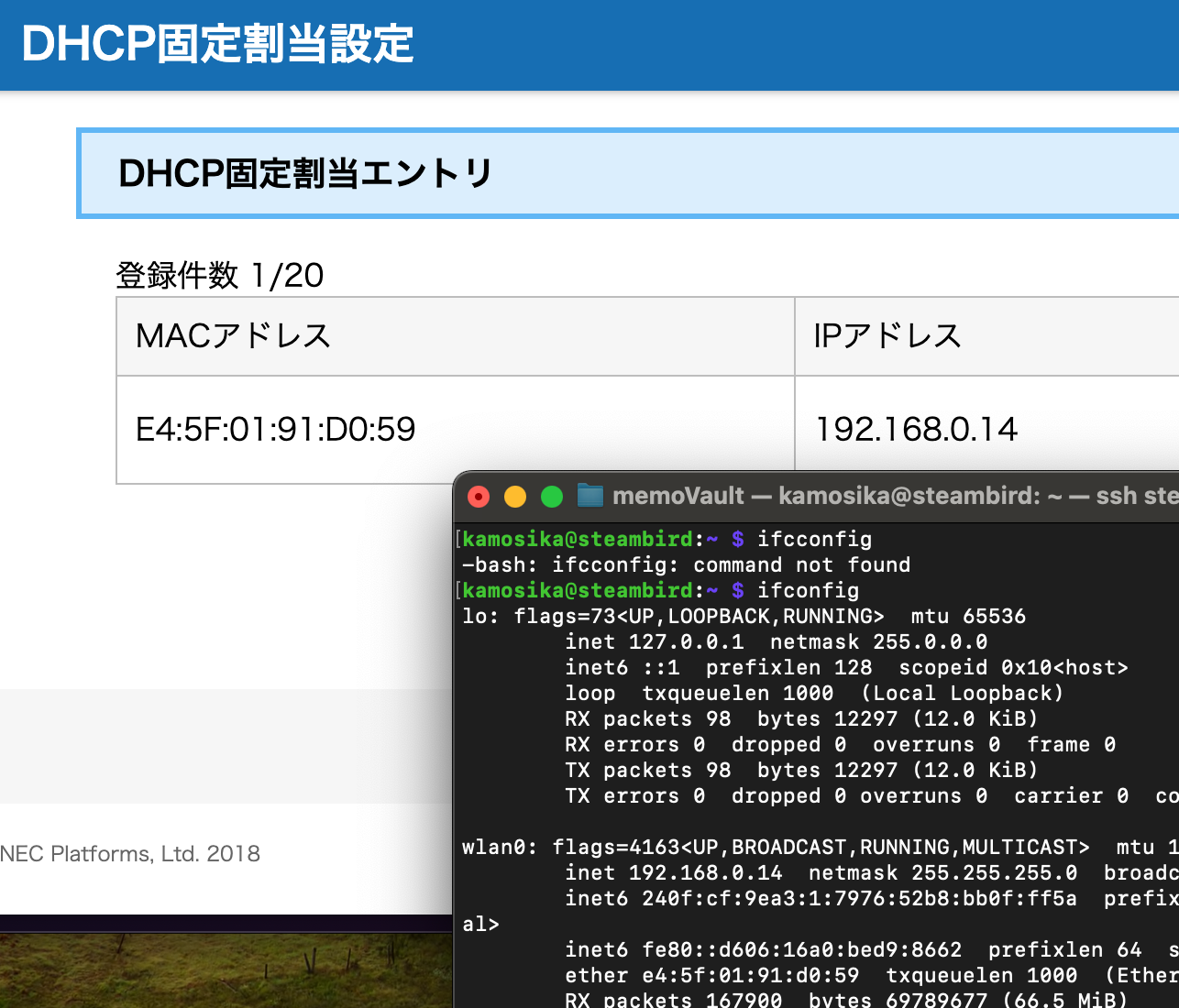This screenshot has width=1179, height=1008.
Task: Click the green zoom button on terminal window
Action: tap(552, 496)
